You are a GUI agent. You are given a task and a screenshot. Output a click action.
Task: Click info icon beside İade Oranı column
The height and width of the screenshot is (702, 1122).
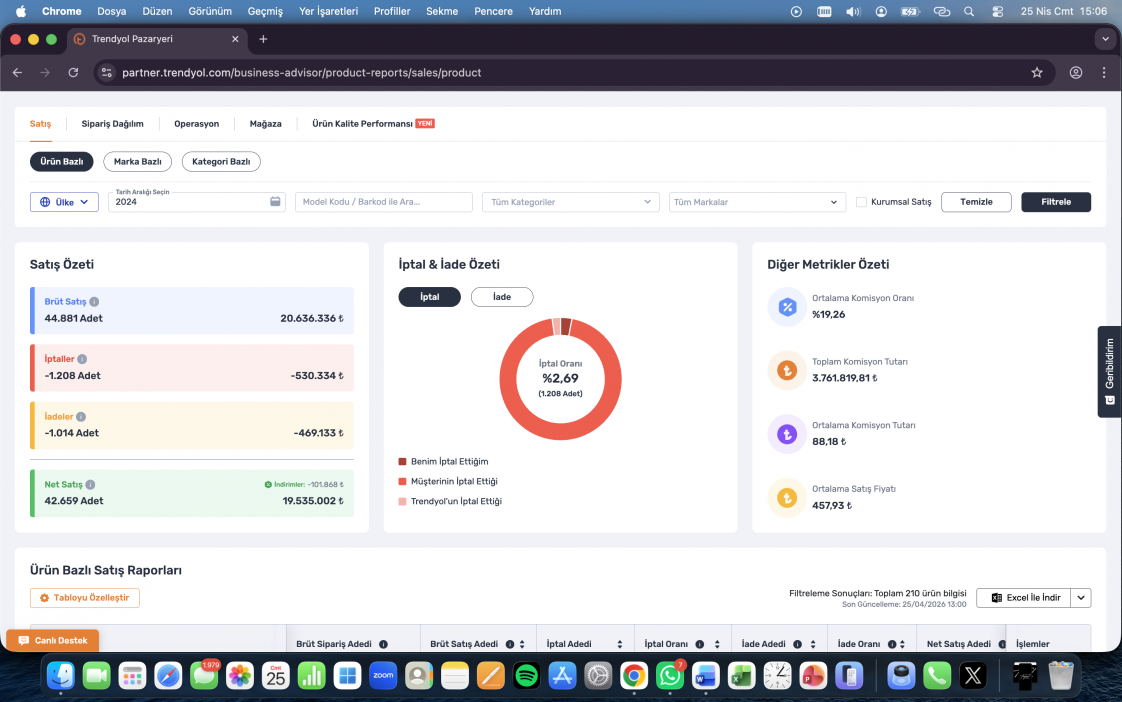[892, 644]
